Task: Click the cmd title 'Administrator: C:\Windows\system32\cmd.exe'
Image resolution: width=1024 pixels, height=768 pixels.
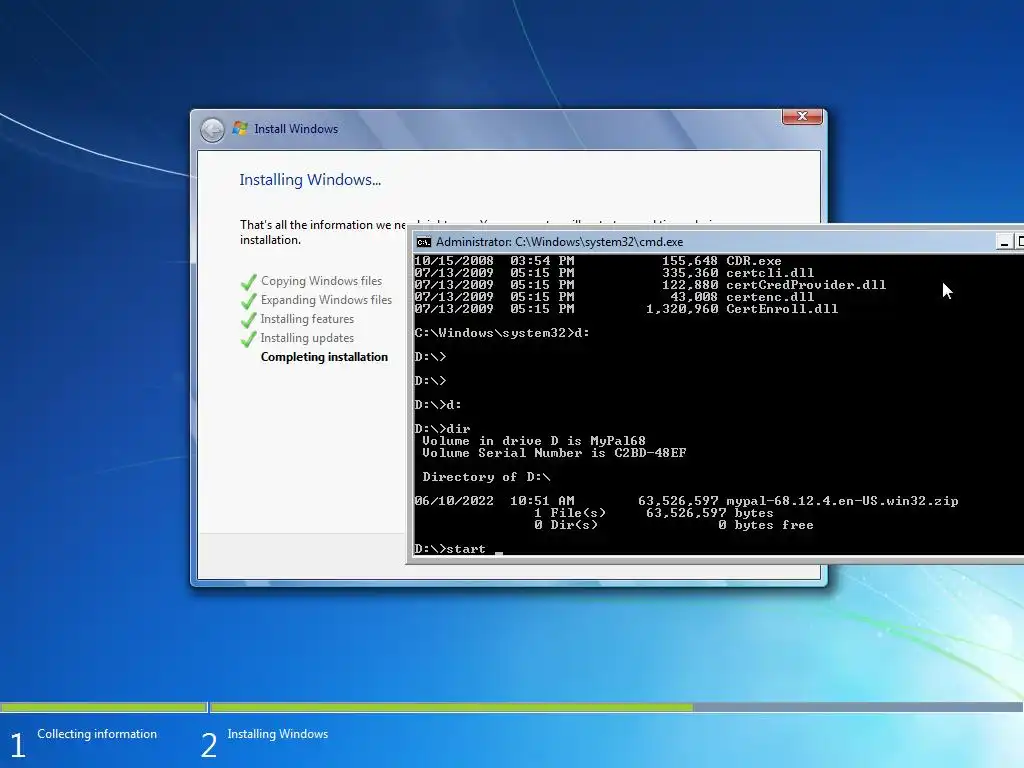Action: pos(560,242)
